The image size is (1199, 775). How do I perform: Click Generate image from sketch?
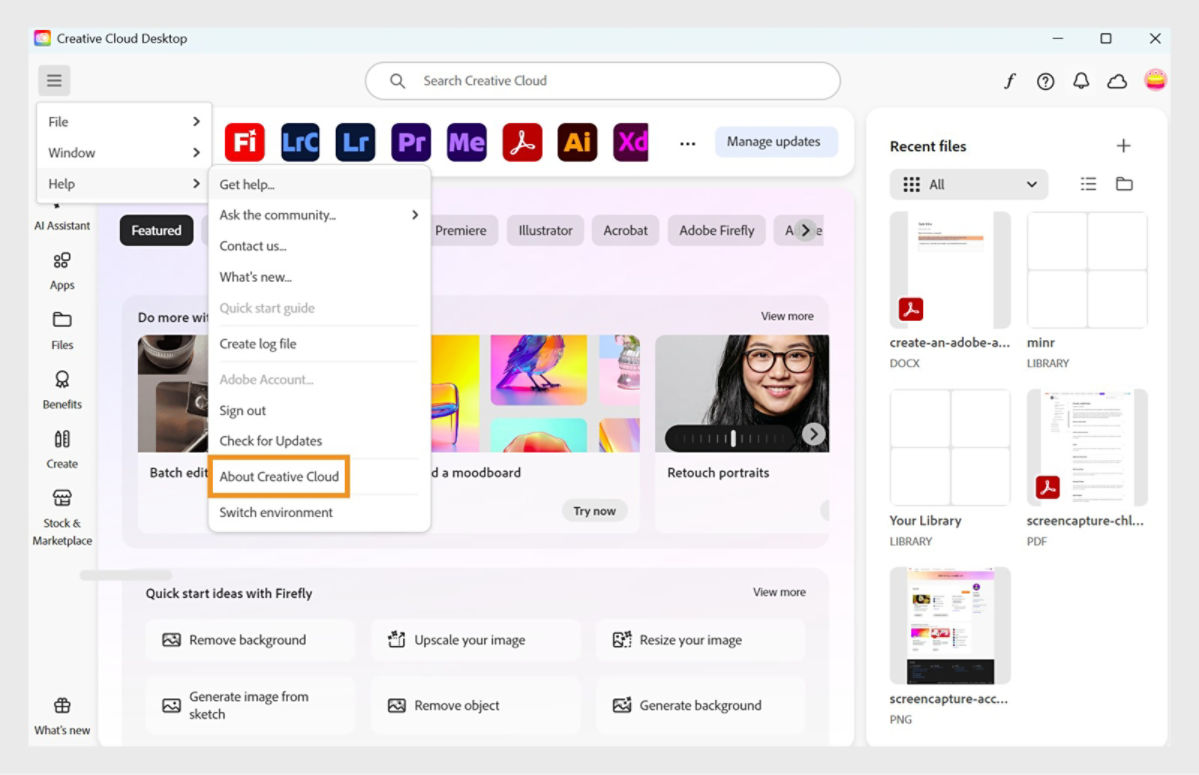pos(250,705)
